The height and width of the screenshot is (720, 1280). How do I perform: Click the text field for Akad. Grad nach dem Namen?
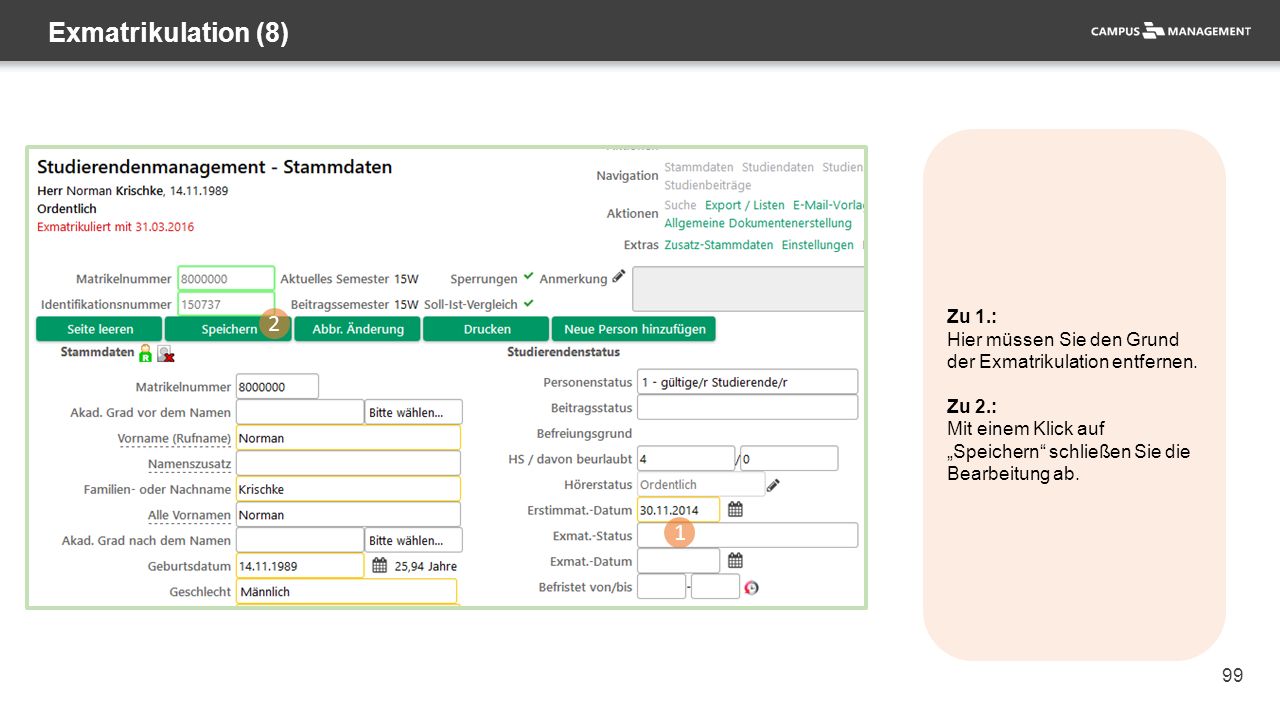(300, 540)
